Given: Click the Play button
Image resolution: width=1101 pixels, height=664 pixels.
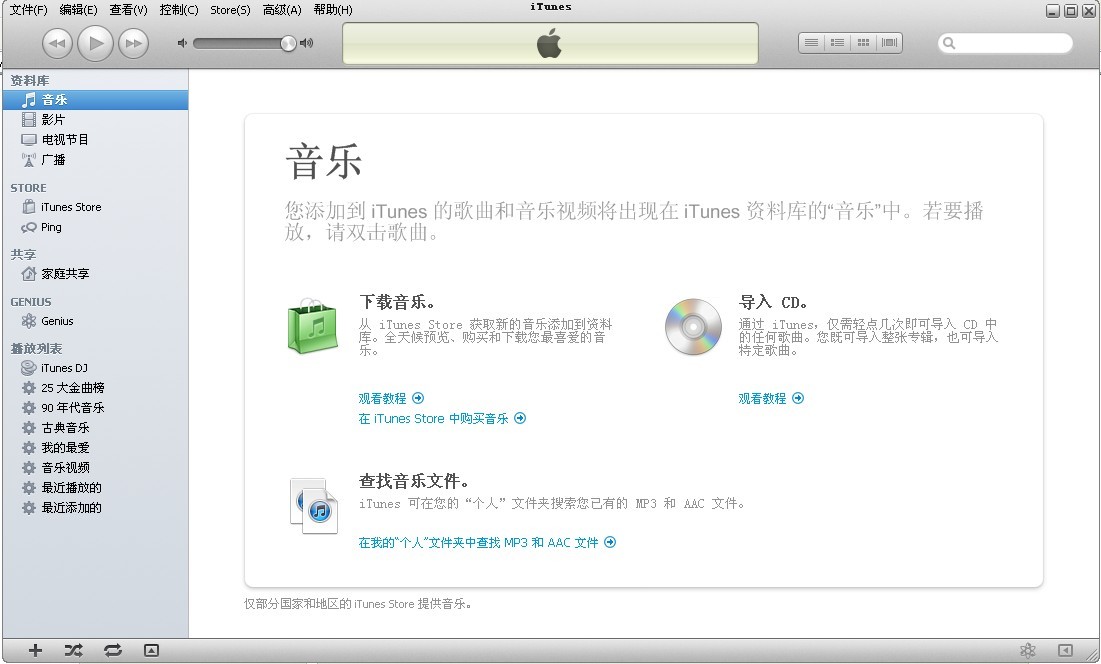Looking at the screenshot, I should (x=95, y=43).
